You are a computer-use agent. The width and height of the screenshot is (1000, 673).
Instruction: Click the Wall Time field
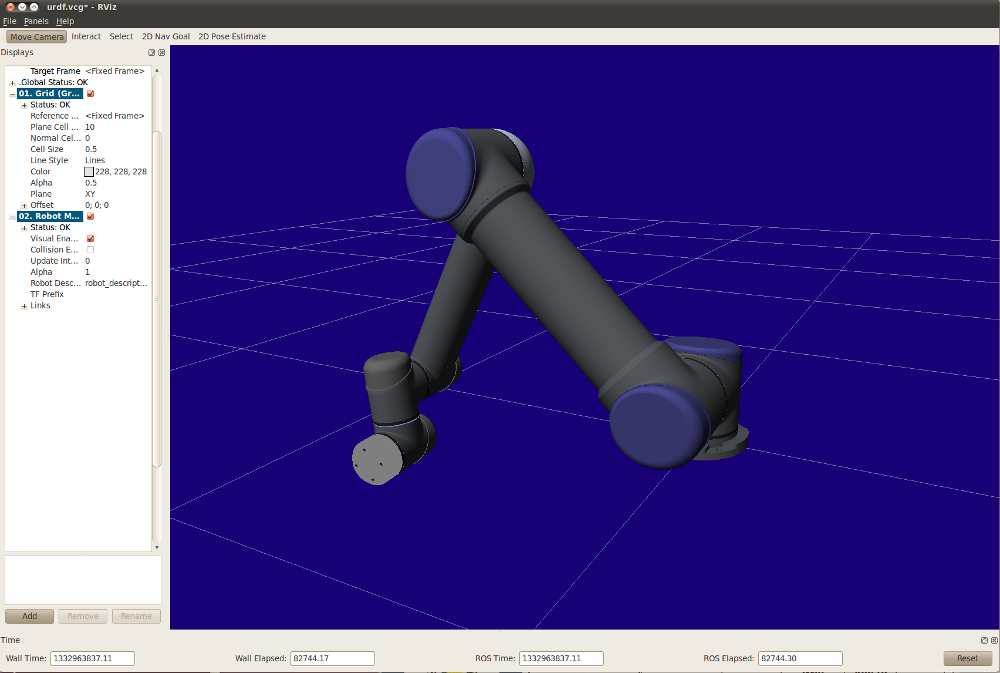tap(92, 658)
